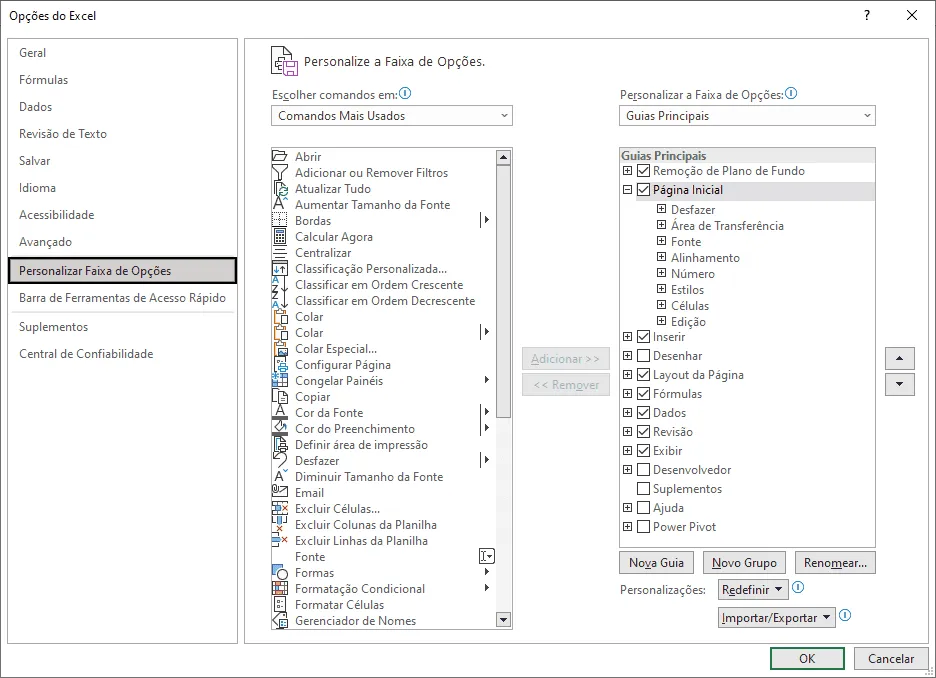The height and width of the screenshot is (678, 936).
Task: Click the Cor do Preenchimento paint bucket icon
Action: pyautogui.click(x=280, y=429)
